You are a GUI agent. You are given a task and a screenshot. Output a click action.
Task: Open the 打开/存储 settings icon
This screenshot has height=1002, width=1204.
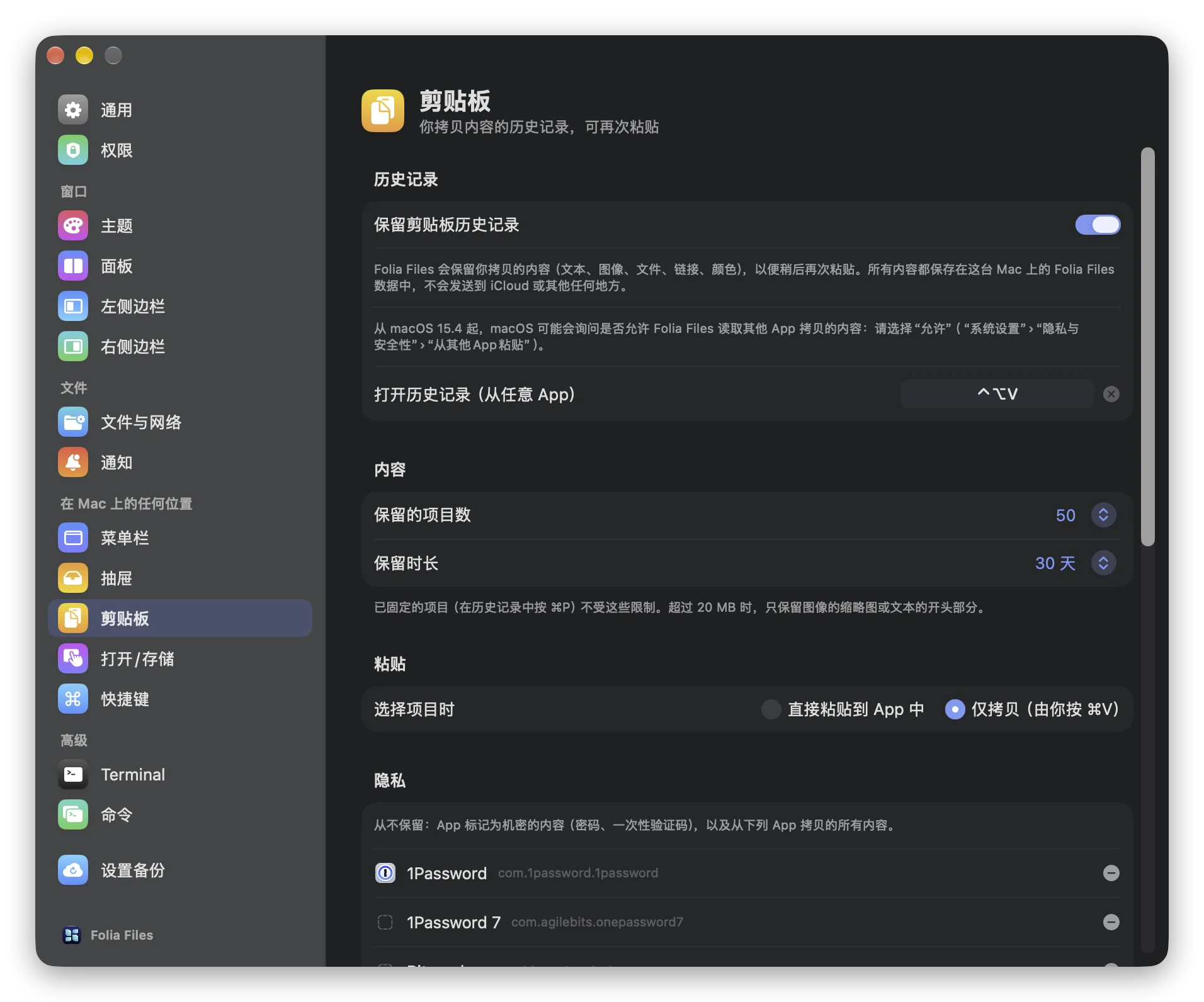(x=73, y=659)
